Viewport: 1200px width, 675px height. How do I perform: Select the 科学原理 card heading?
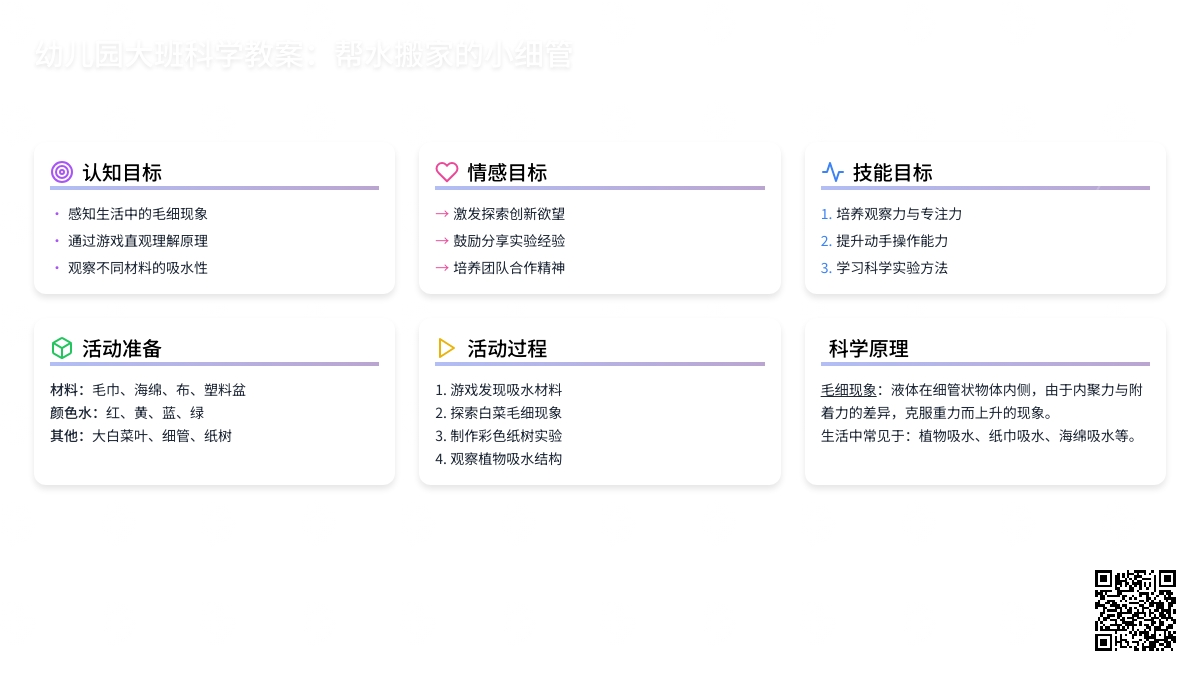(x=868, y=349)
